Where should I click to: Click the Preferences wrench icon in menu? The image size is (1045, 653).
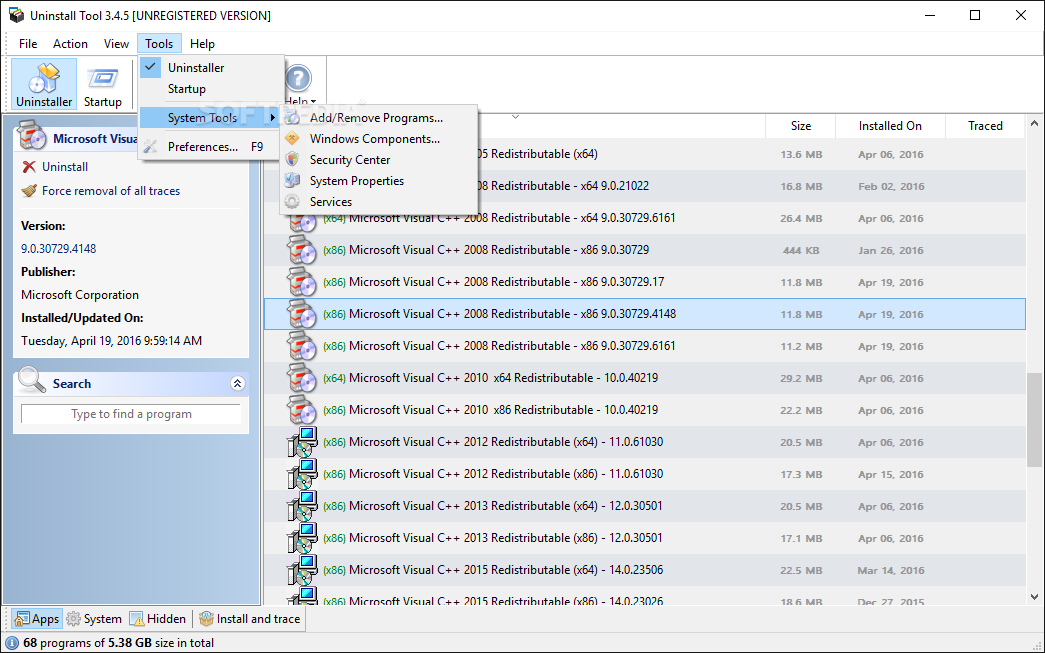[151, 147]
